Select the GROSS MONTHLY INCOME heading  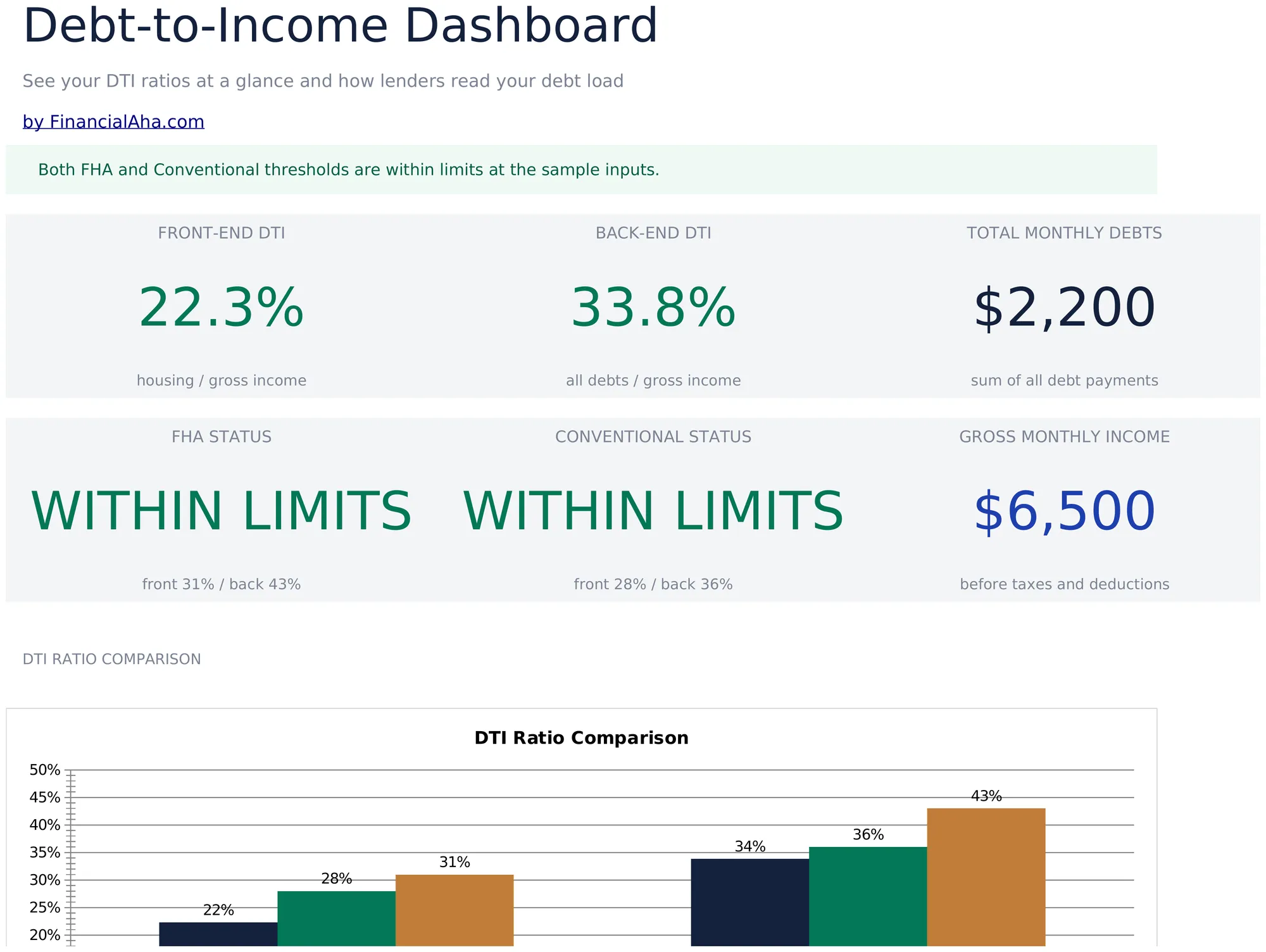pyautogui.click(x=1065, y=437)
